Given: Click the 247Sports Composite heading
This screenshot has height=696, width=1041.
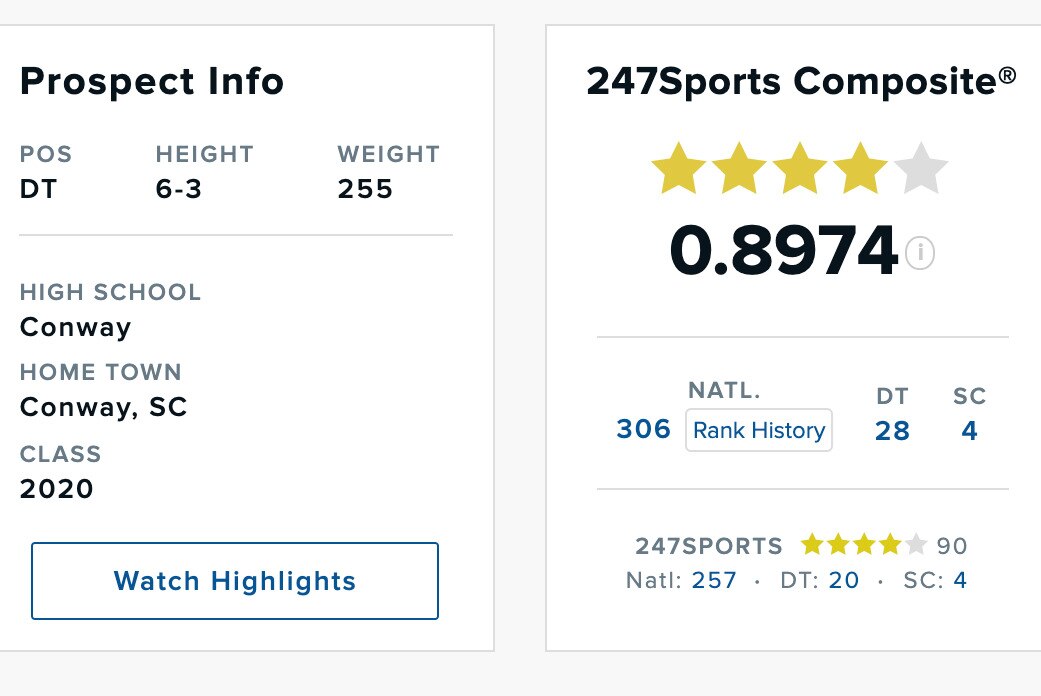Looking at the screenshot, I should 801,81.
